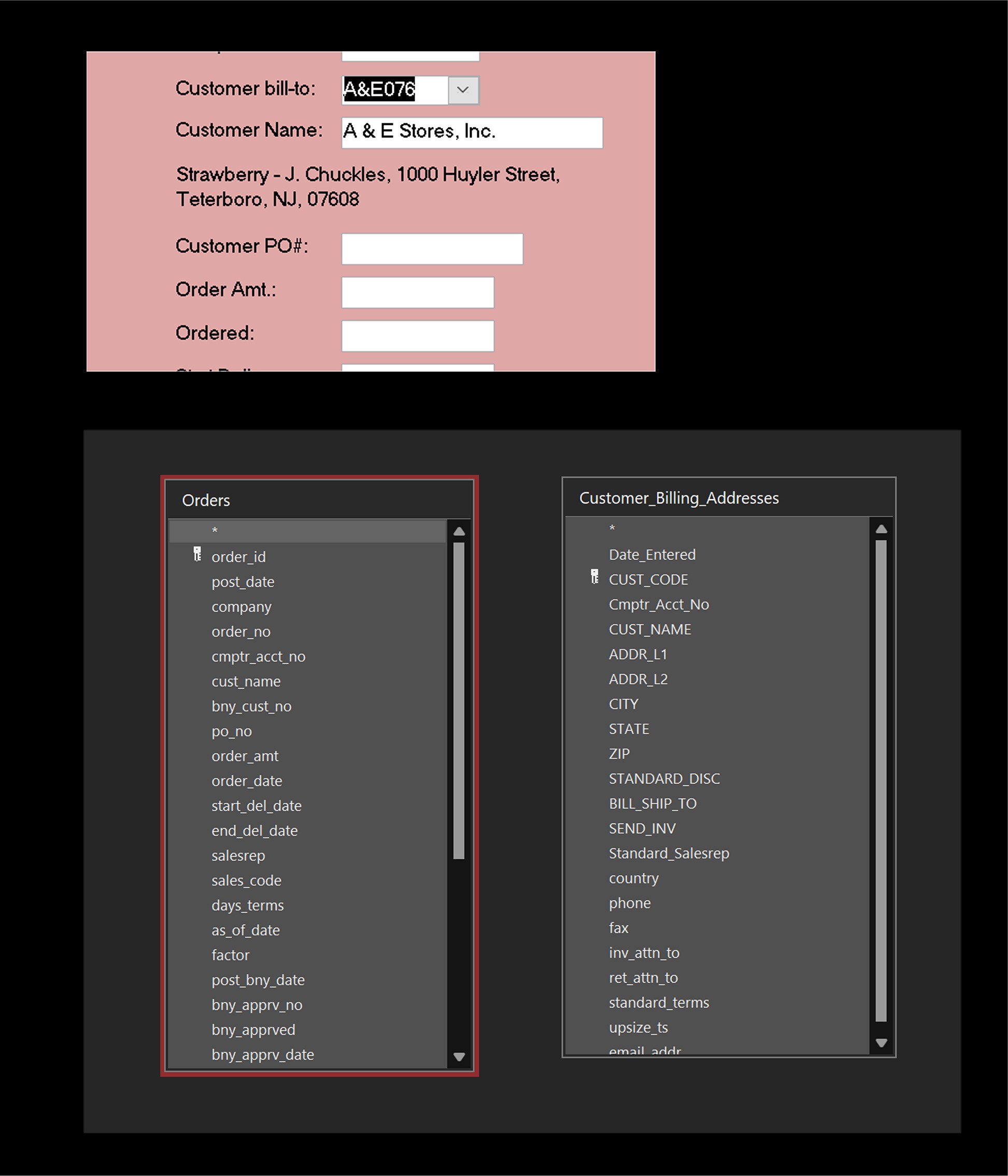Select the post_bny_date field
This screenshot has width=1008, height=1176.
308,981
